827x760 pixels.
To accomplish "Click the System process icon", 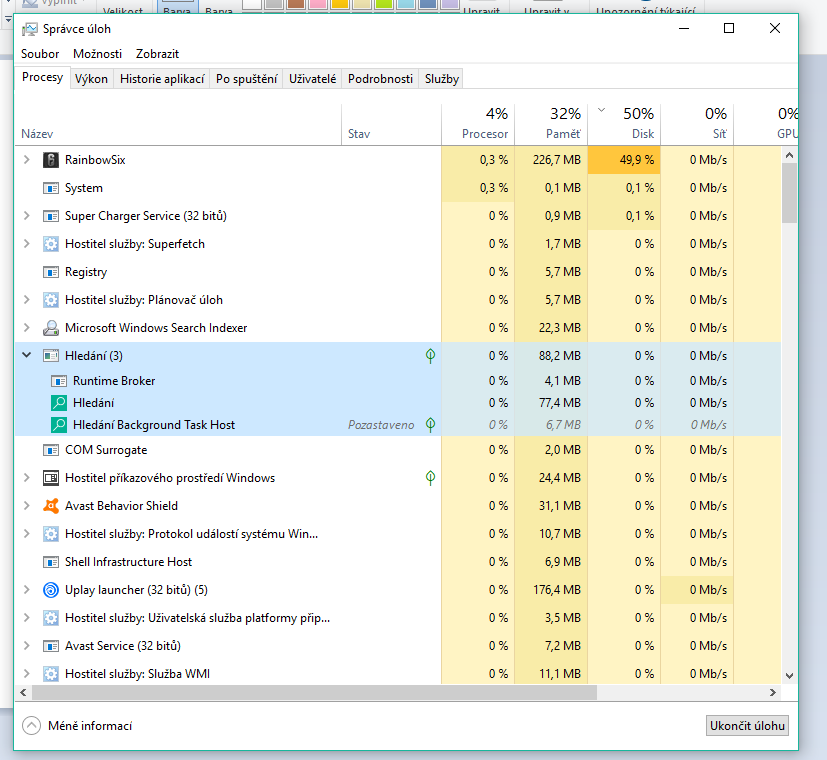I will tap(51, 188).
